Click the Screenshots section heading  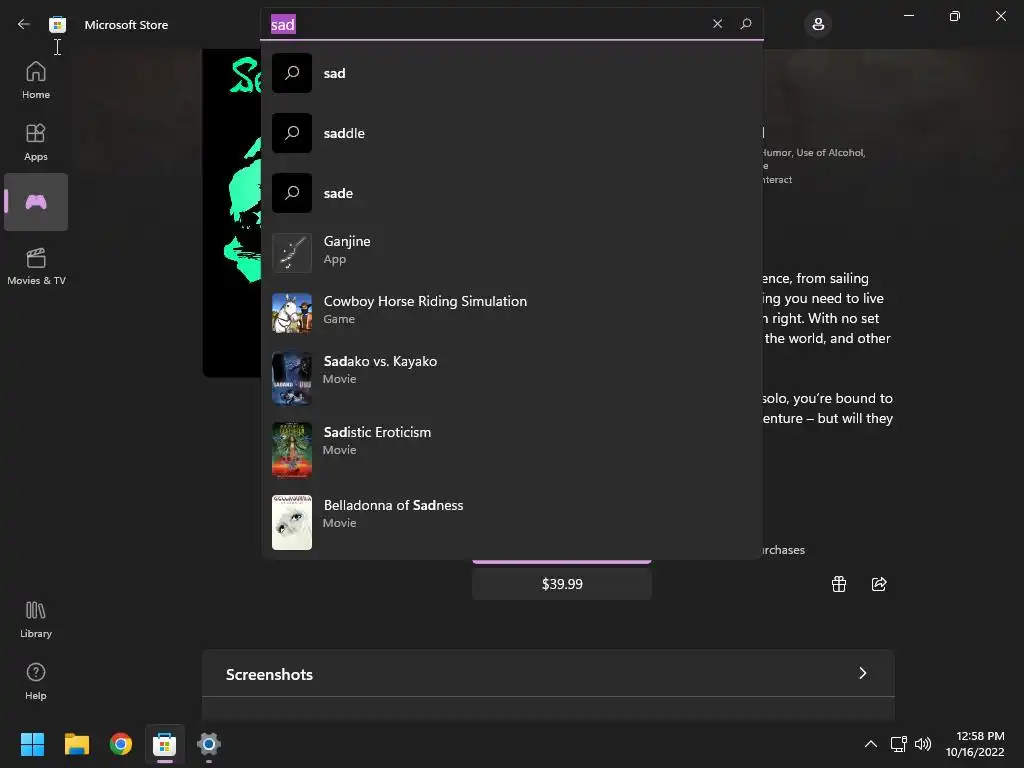click(269, 675)
